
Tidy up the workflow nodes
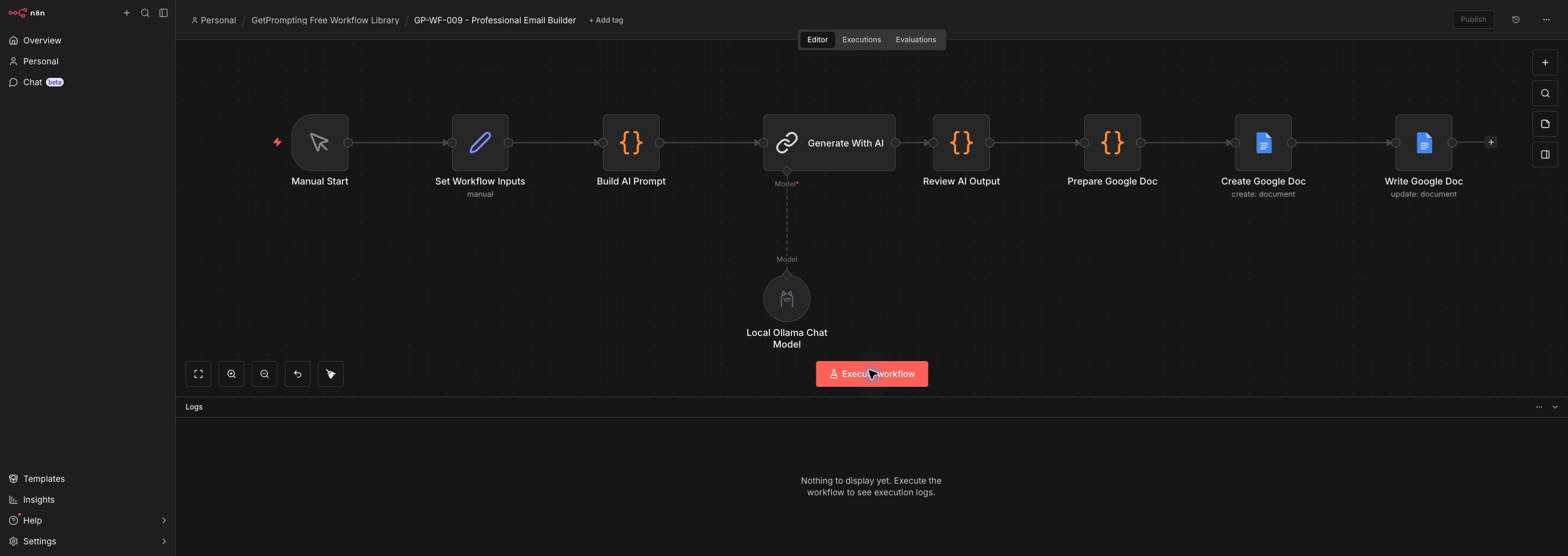(331, 374)
